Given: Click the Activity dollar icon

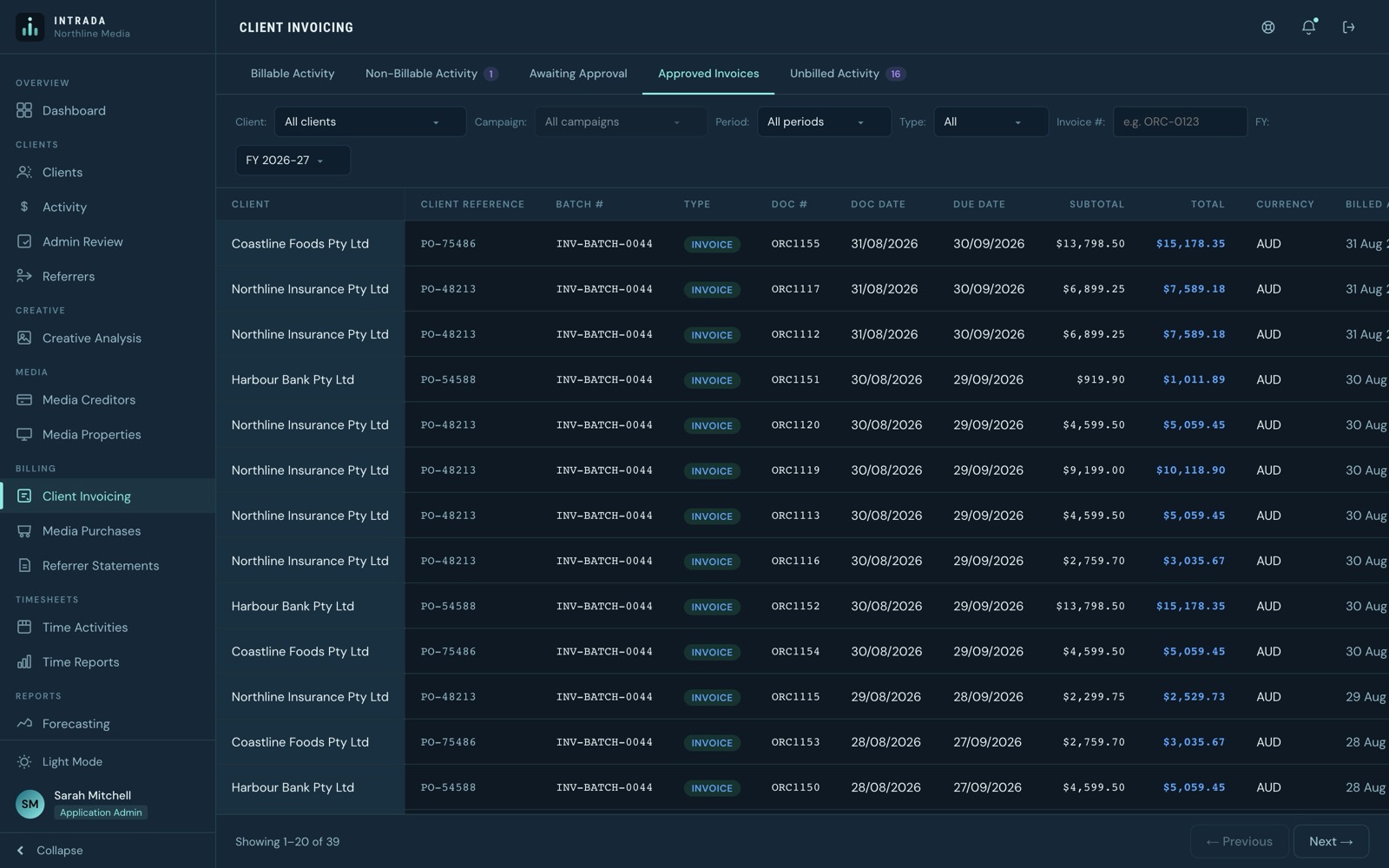Looking at the screenshot, I should (x=24, y=207).
